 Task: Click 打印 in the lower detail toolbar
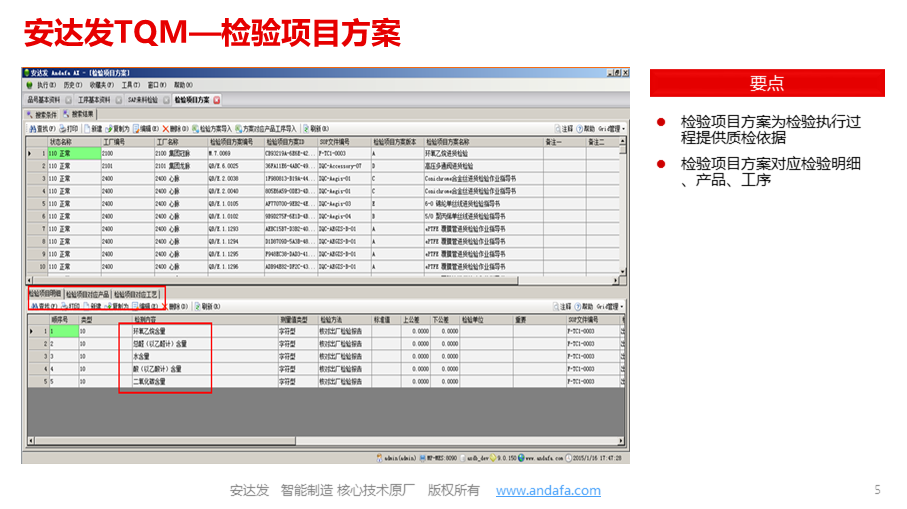70,306
